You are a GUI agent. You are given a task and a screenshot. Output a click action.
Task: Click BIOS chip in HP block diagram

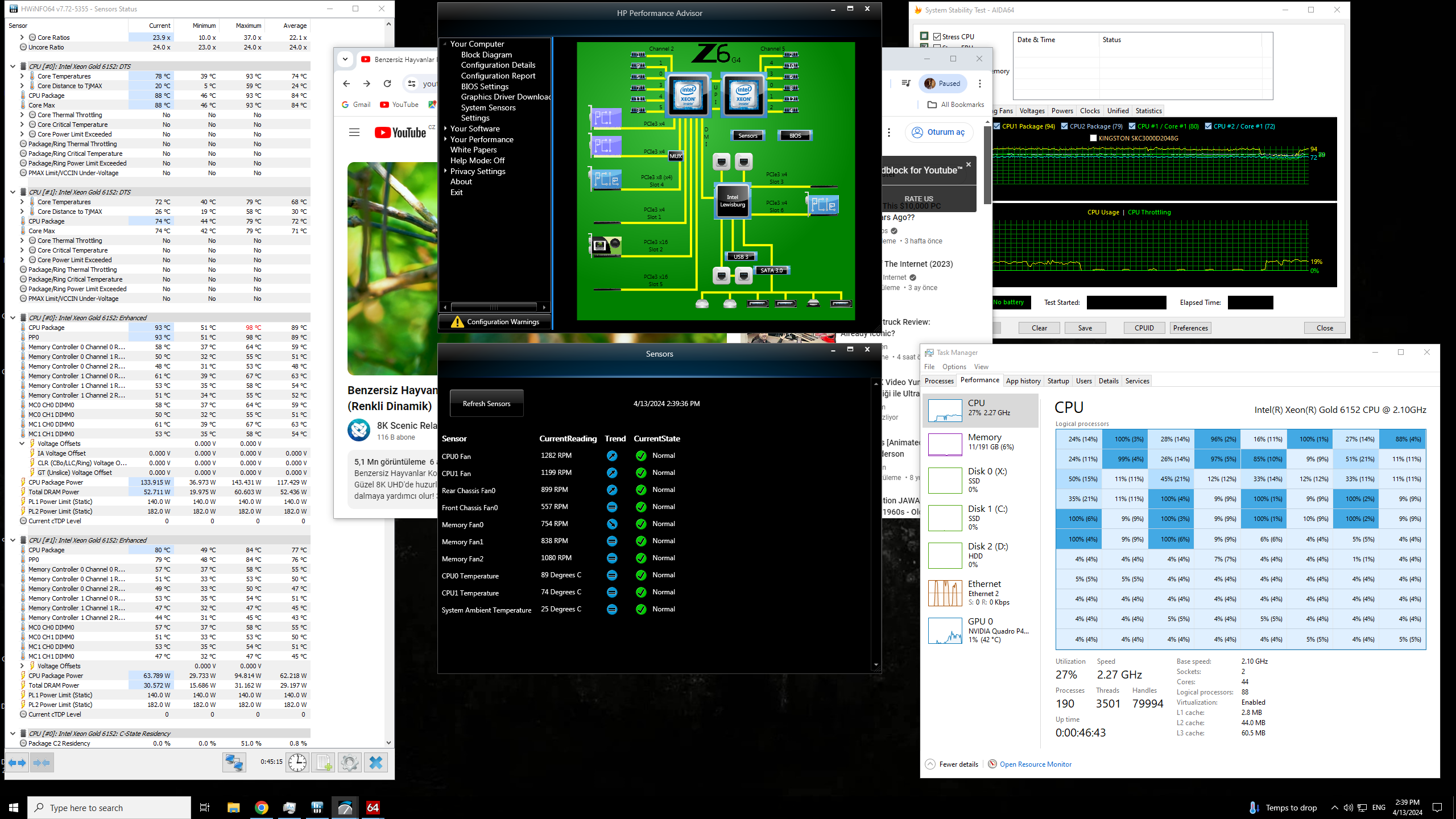click(x=795, y=135)
